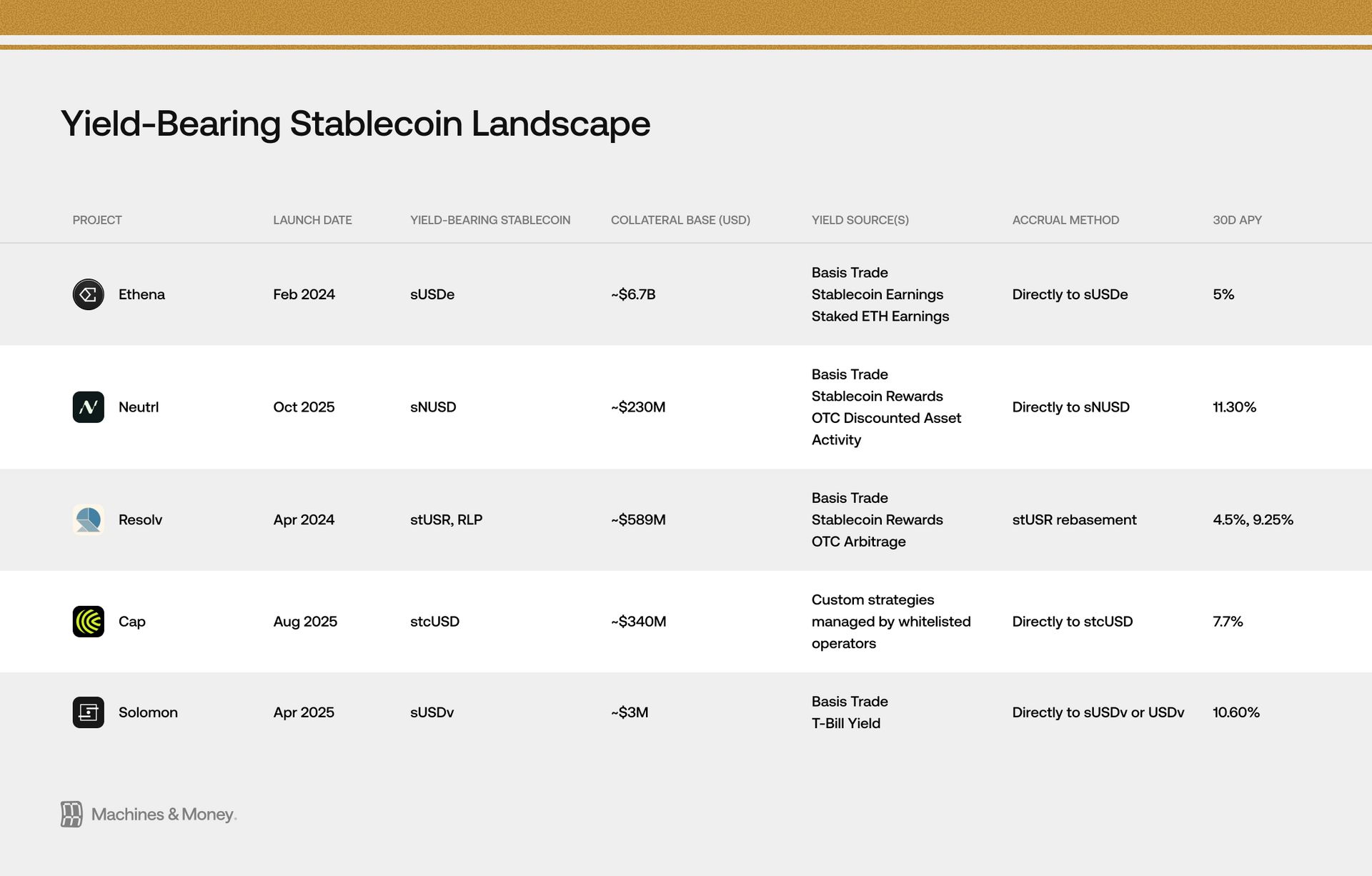Image resolution: width=1372 pixels, height=876 pixels.
Task: Click the Ethena logo icon
Action: [x=88, y=294]
